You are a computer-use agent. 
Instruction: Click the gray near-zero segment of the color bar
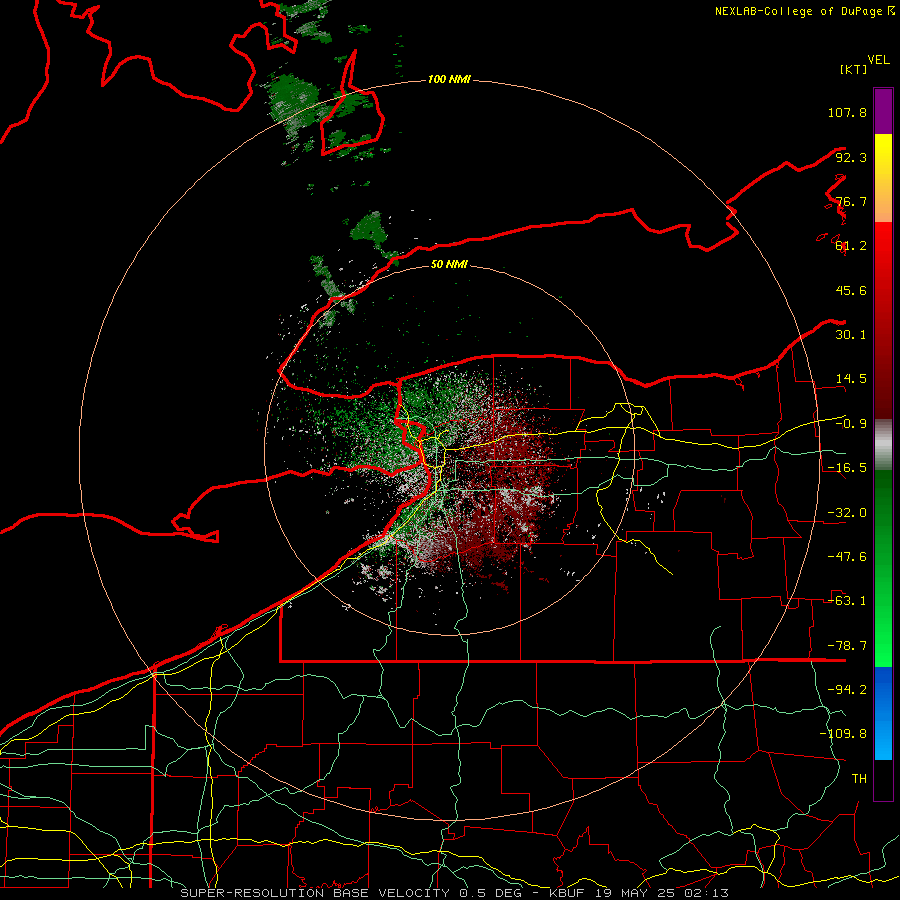click(x=883, y=445)
